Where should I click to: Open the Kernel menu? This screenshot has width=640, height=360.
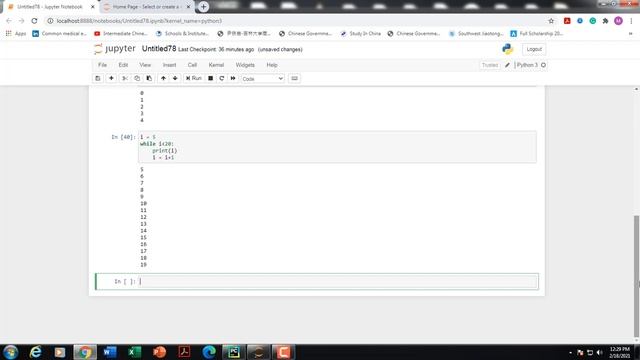216,65
